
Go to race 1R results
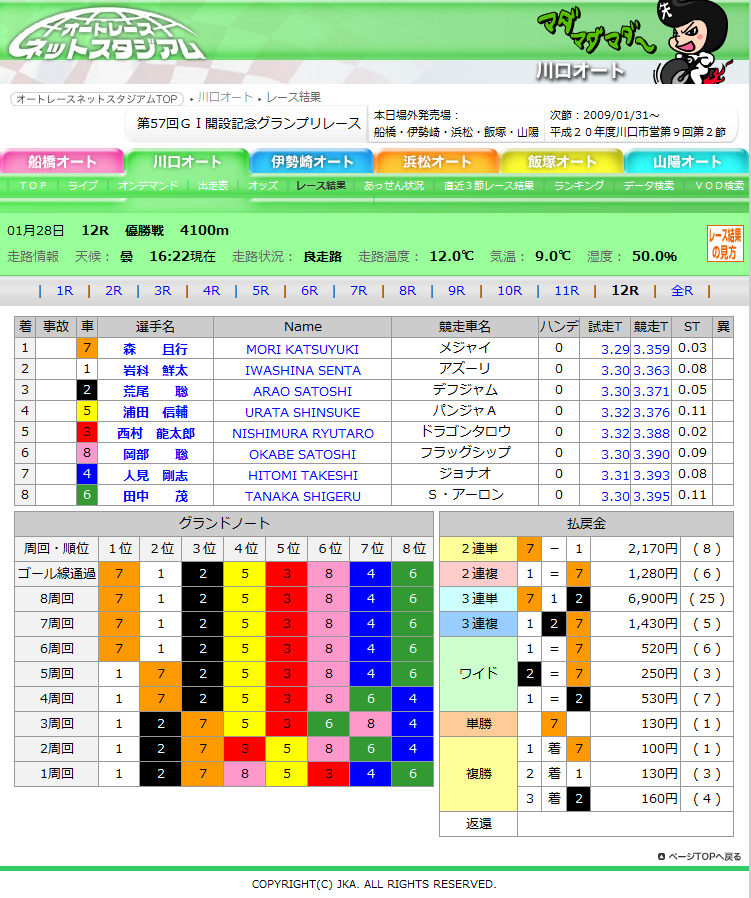65,290
